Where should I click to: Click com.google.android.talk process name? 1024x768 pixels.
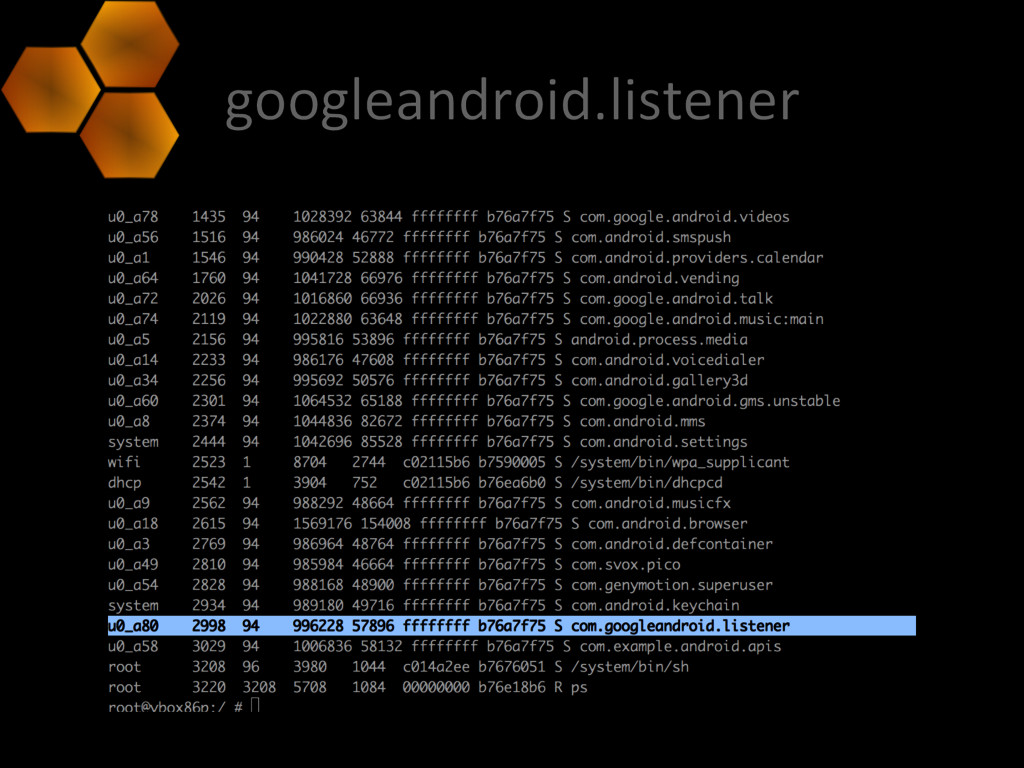[x=676, y=298]
